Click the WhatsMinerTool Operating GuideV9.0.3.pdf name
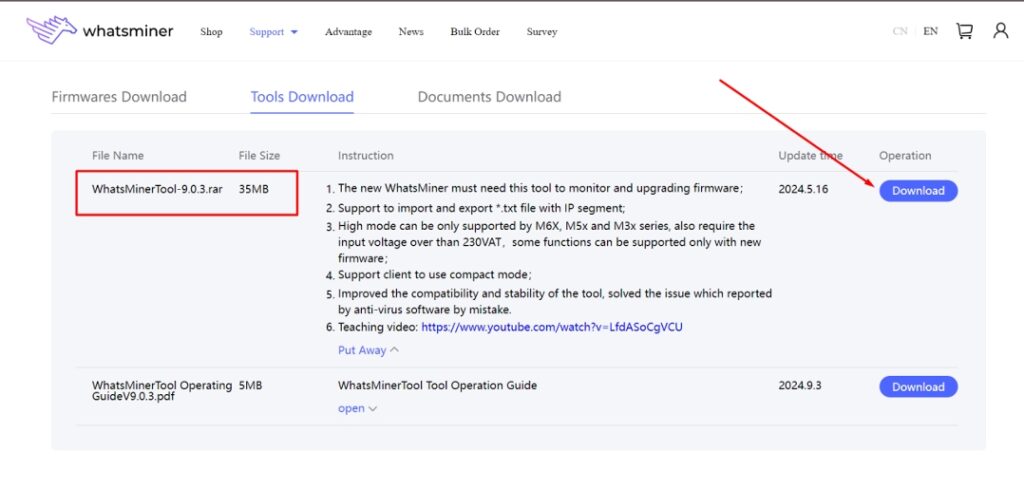 [162, 390]
